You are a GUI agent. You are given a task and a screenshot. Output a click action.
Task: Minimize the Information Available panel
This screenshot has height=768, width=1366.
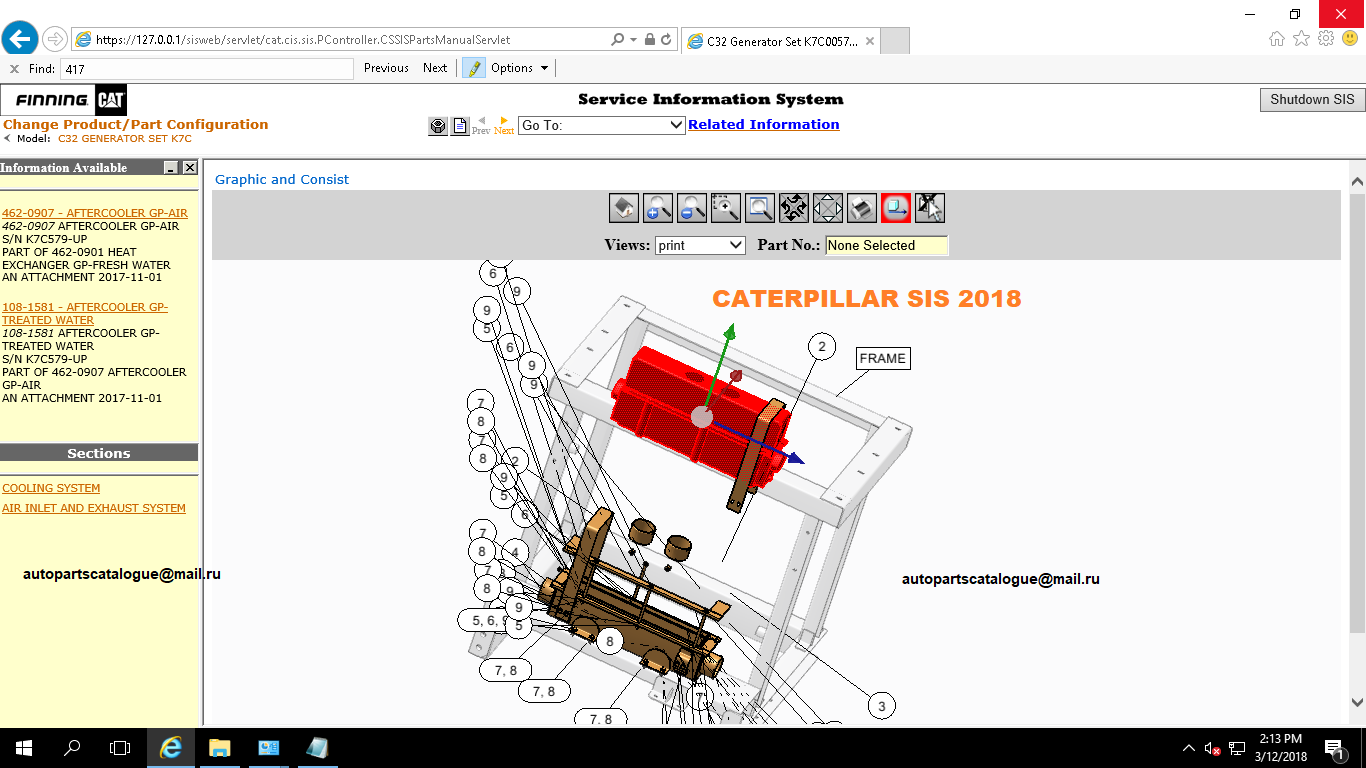171,168
